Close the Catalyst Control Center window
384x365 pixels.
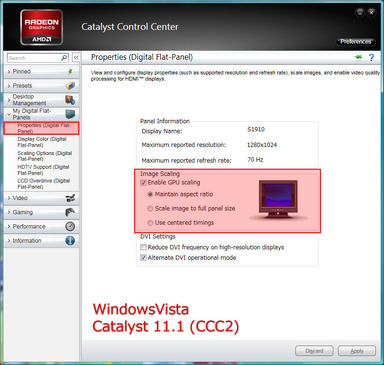371,13
